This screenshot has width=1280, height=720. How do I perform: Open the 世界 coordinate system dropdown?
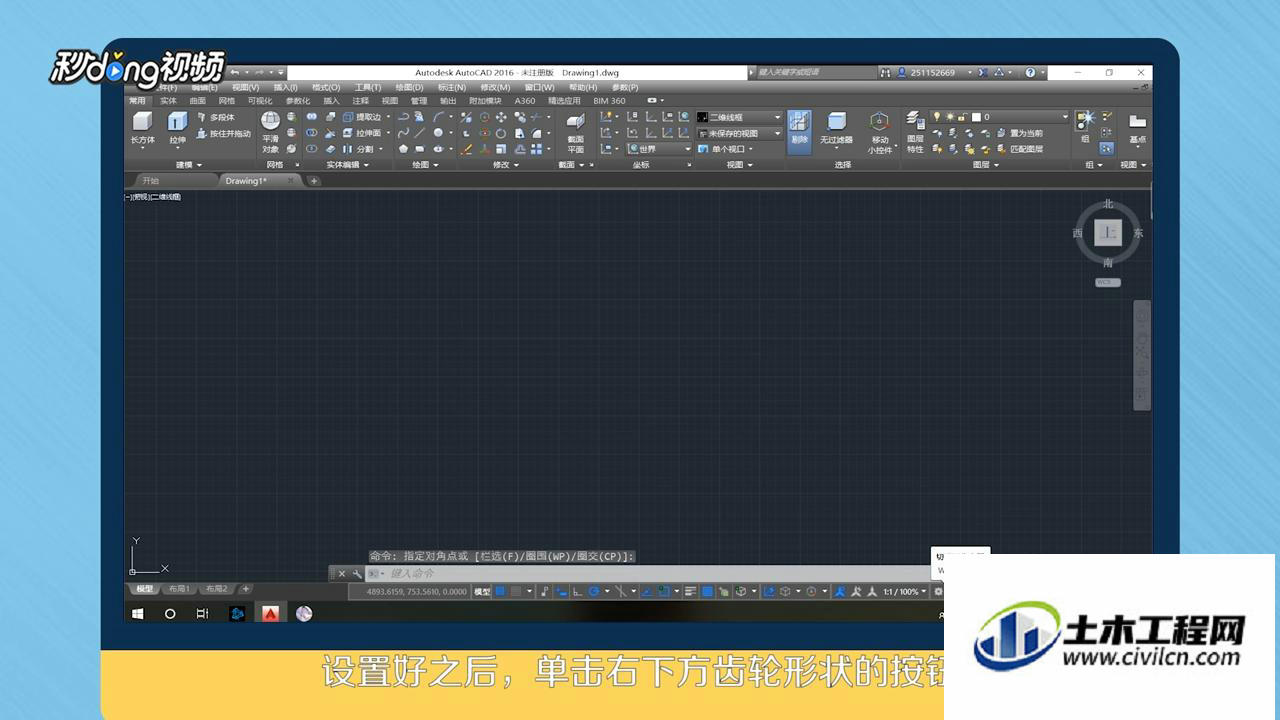click(x=659, y=149)
